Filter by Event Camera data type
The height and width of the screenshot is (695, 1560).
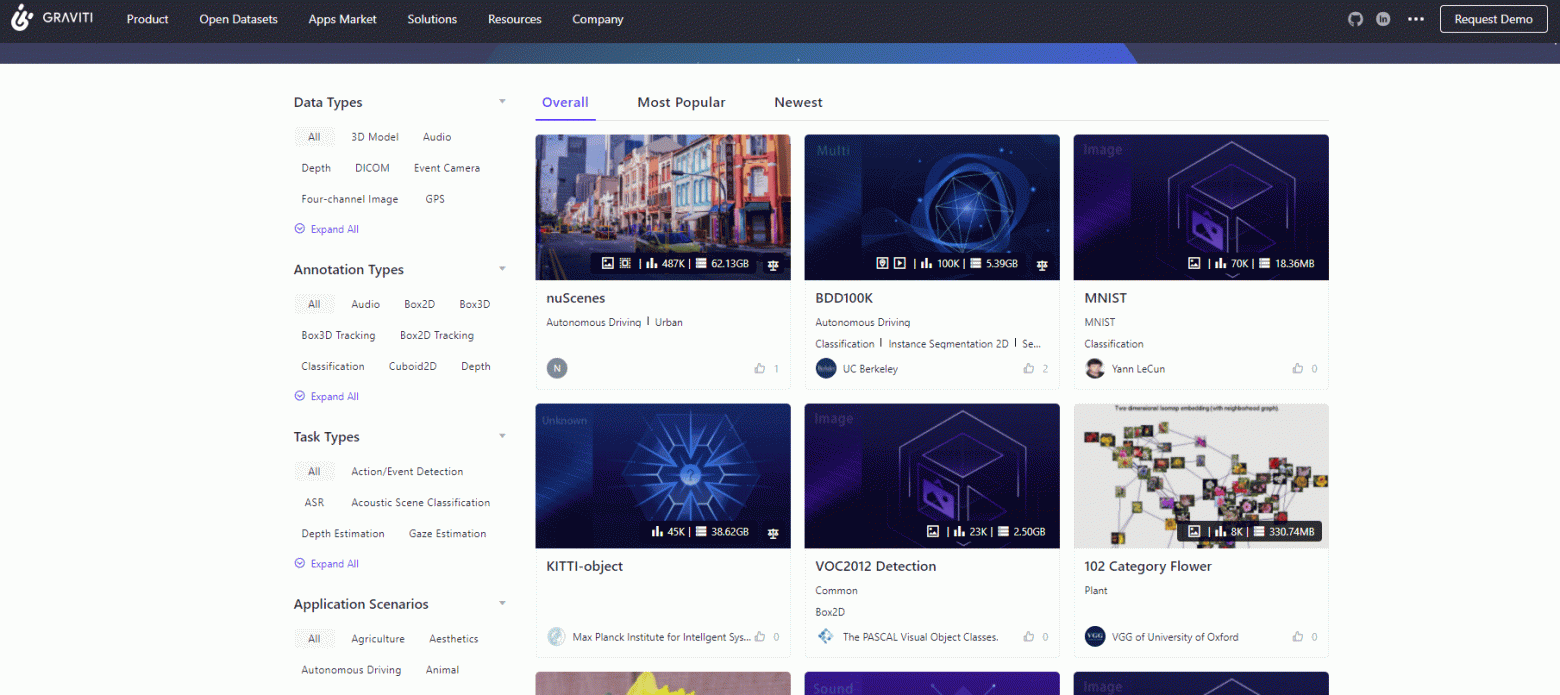click(447, 168)
